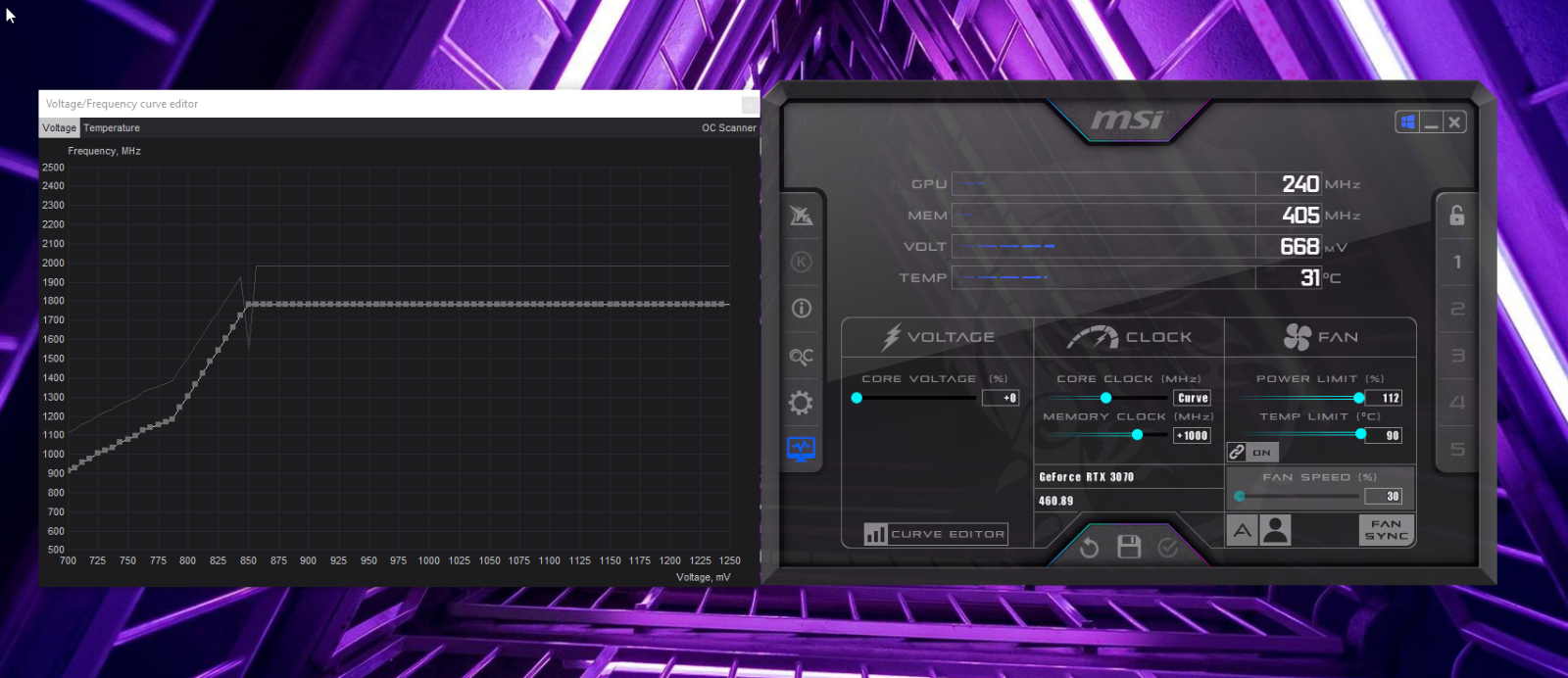The height and width of the screenshot is (678, 1568).
Task: Click the VOLTAGE panel lightning bolt icon
Action: [891, 337]
